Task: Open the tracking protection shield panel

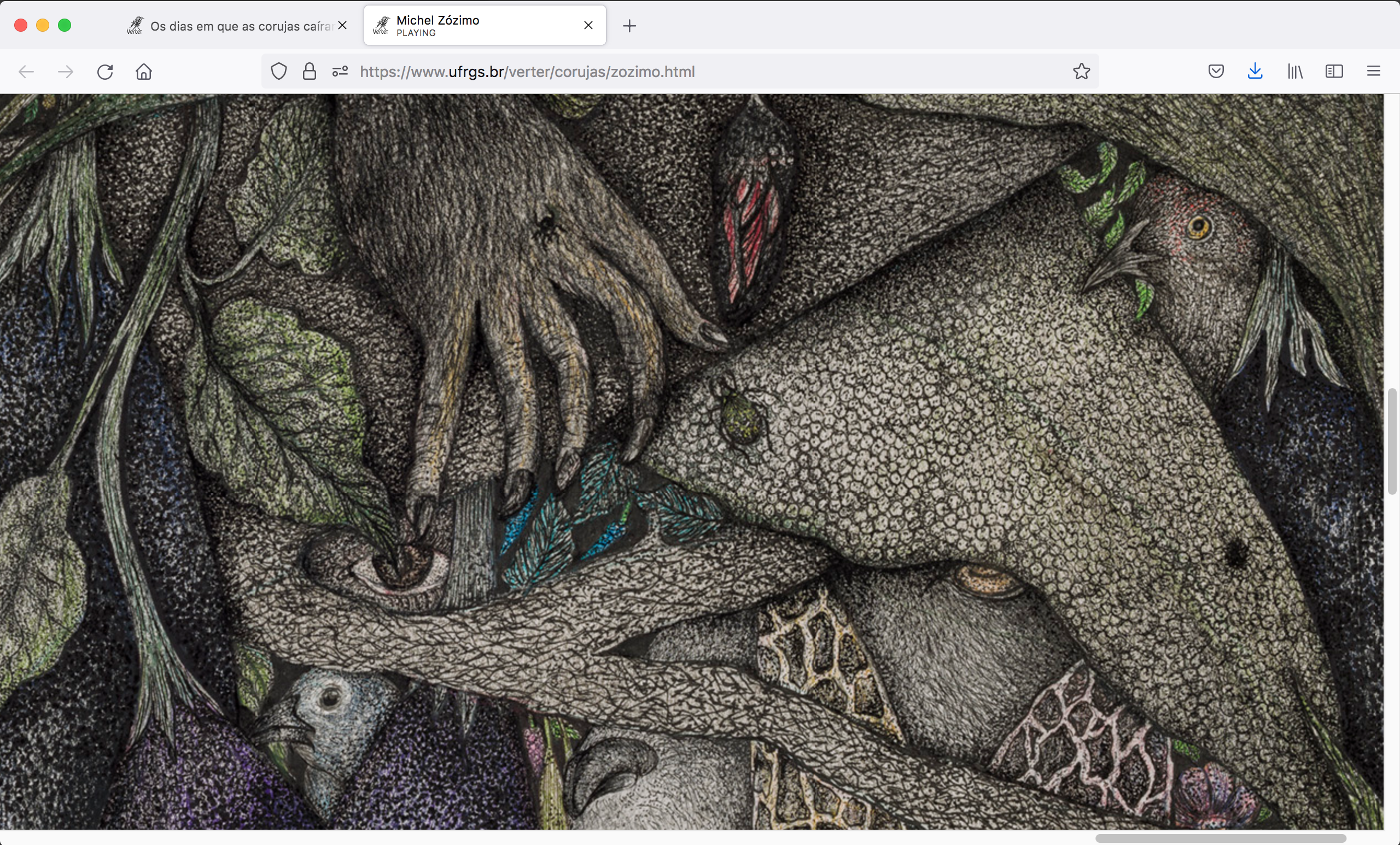Action: click(x=278, y=72)
